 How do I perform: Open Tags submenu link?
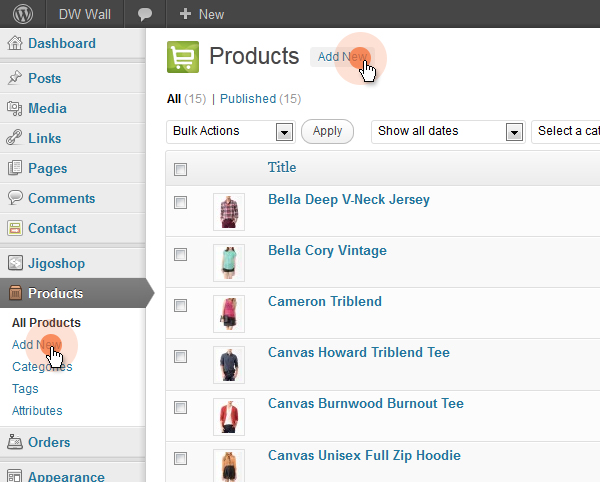[25, 389]
